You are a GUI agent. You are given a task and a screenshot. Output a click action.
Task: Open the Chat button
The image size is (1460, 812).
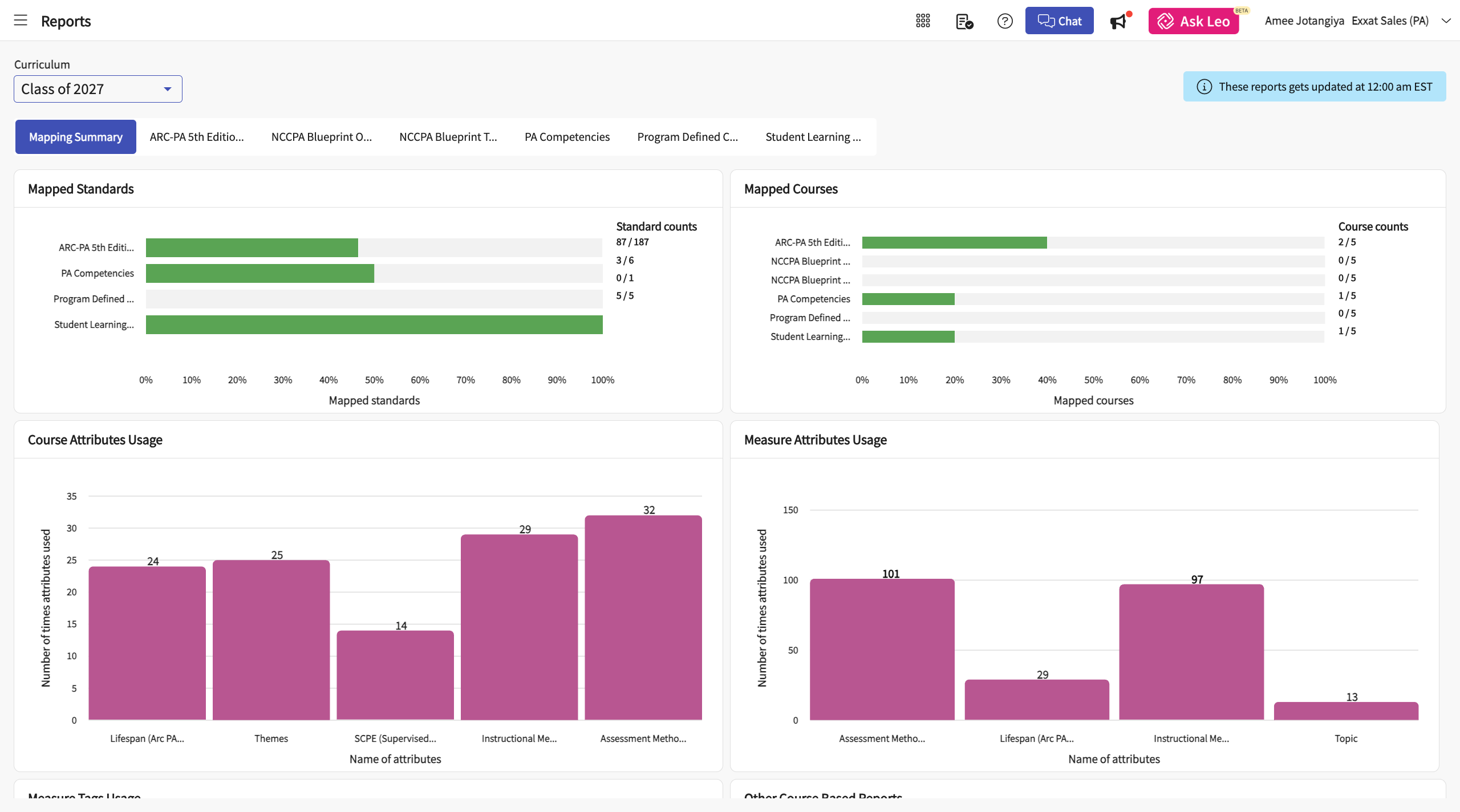[x=1059, y=21]
